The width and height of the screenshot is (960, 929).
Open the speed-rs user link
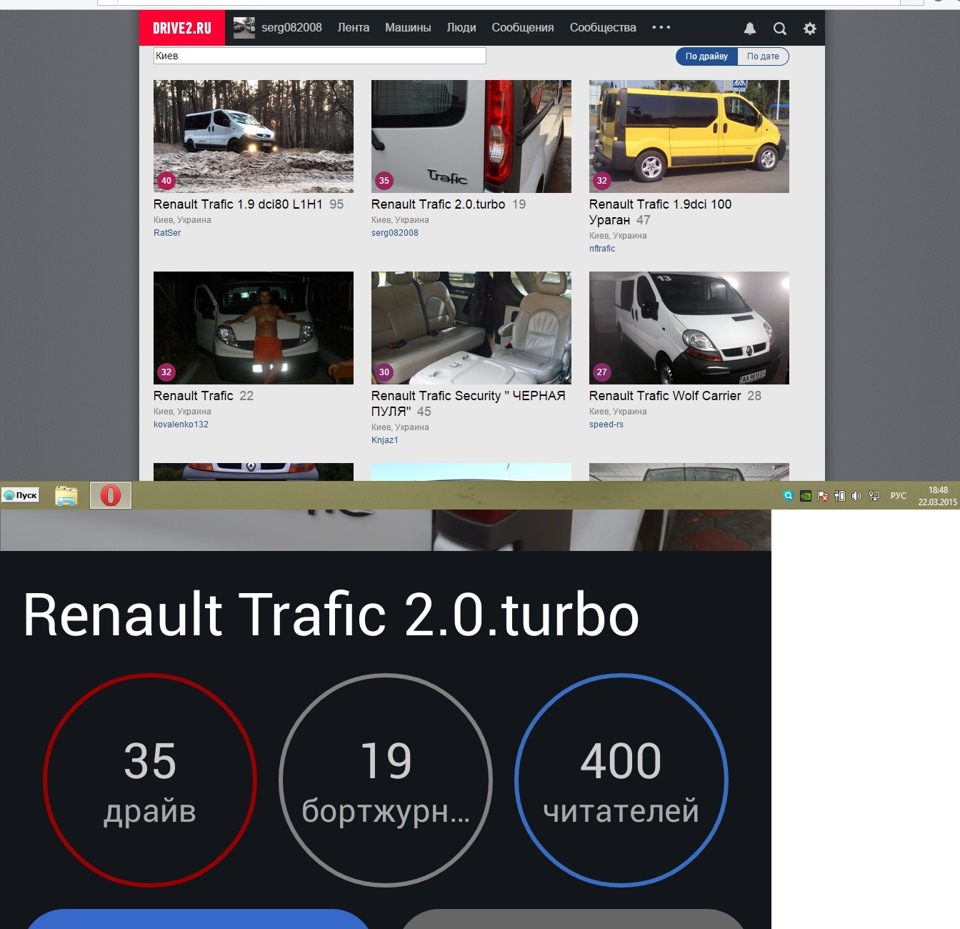pos(606,424)
